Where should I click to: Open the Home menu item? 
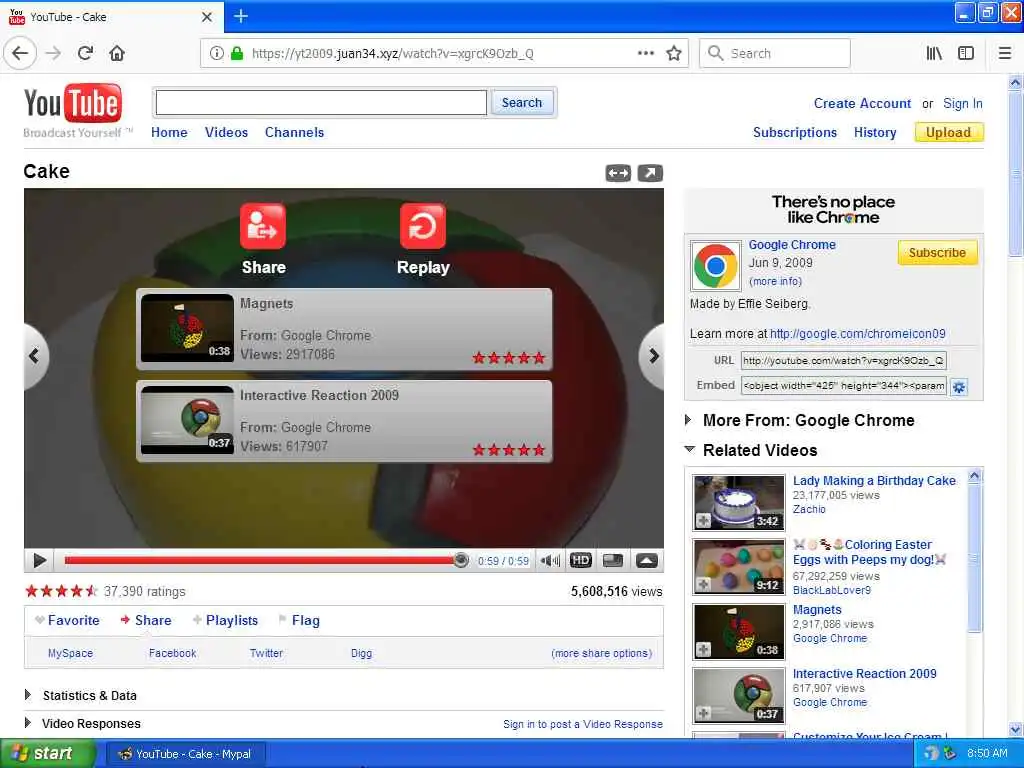coord(169,132)
